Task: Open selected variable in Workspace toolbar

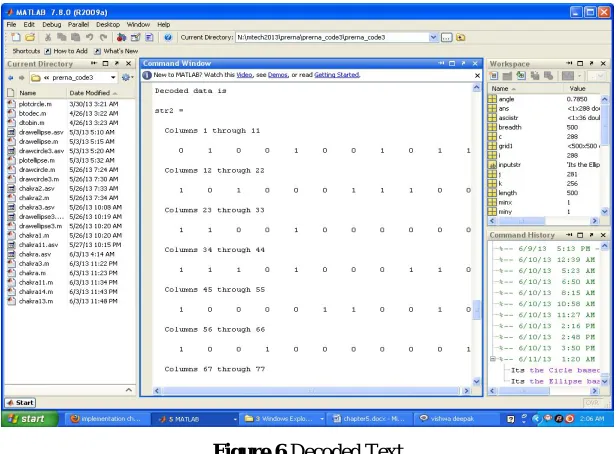Action: [x=507, y=75]
